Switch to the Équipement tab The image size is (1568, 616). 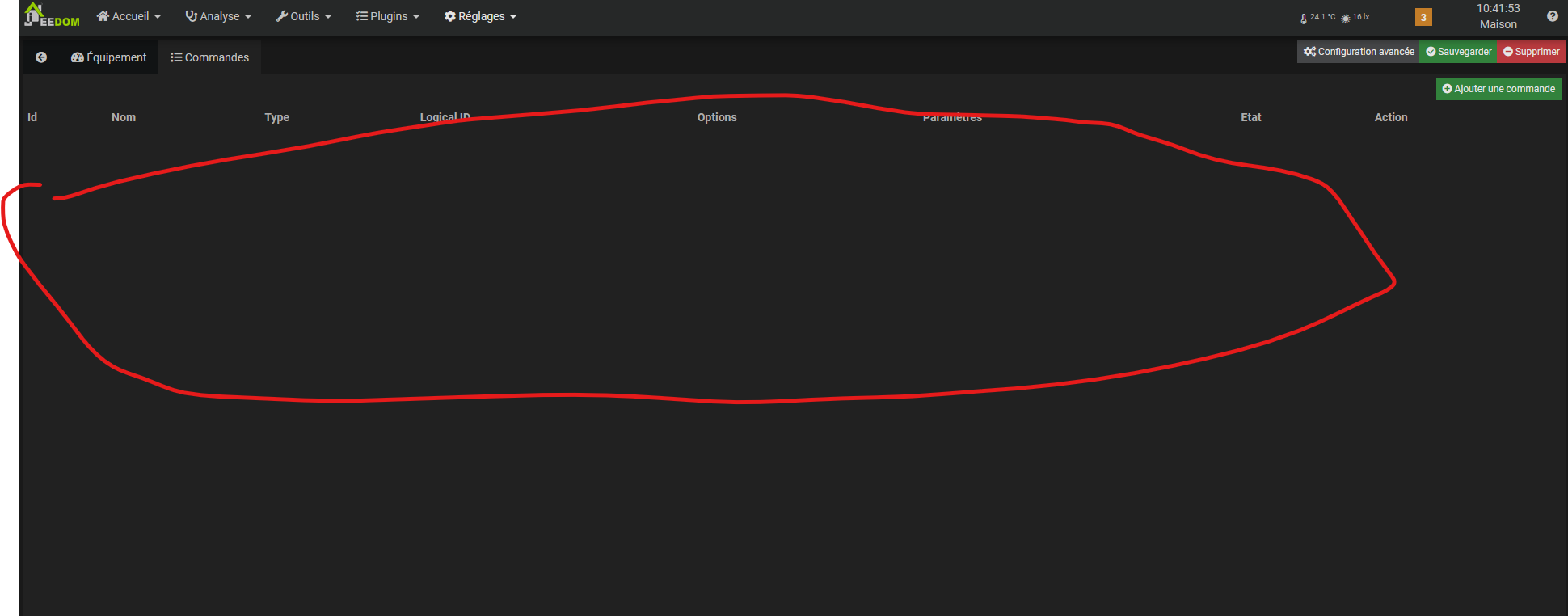coord(109,57)
